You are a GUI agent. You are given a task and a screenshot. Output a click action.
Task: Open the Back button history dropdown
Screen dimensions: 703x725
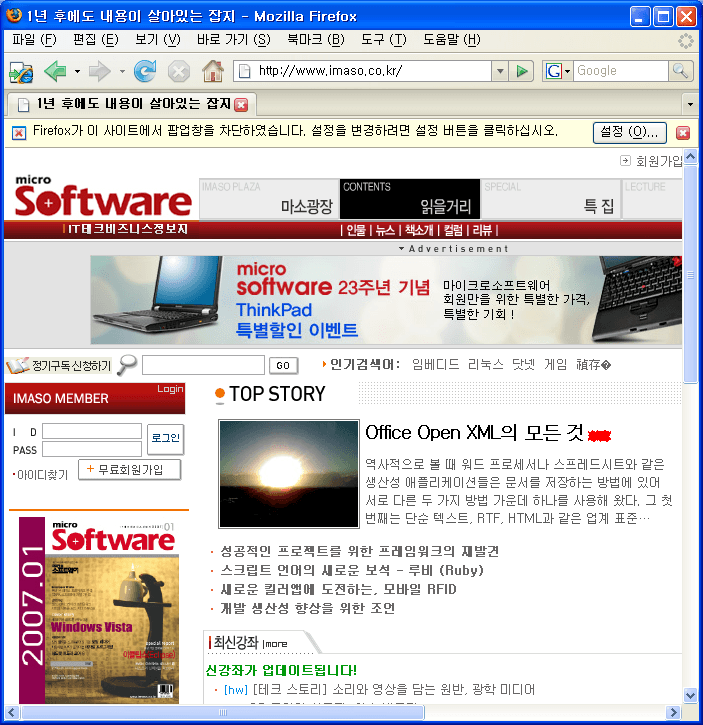(x=77, y=71)
